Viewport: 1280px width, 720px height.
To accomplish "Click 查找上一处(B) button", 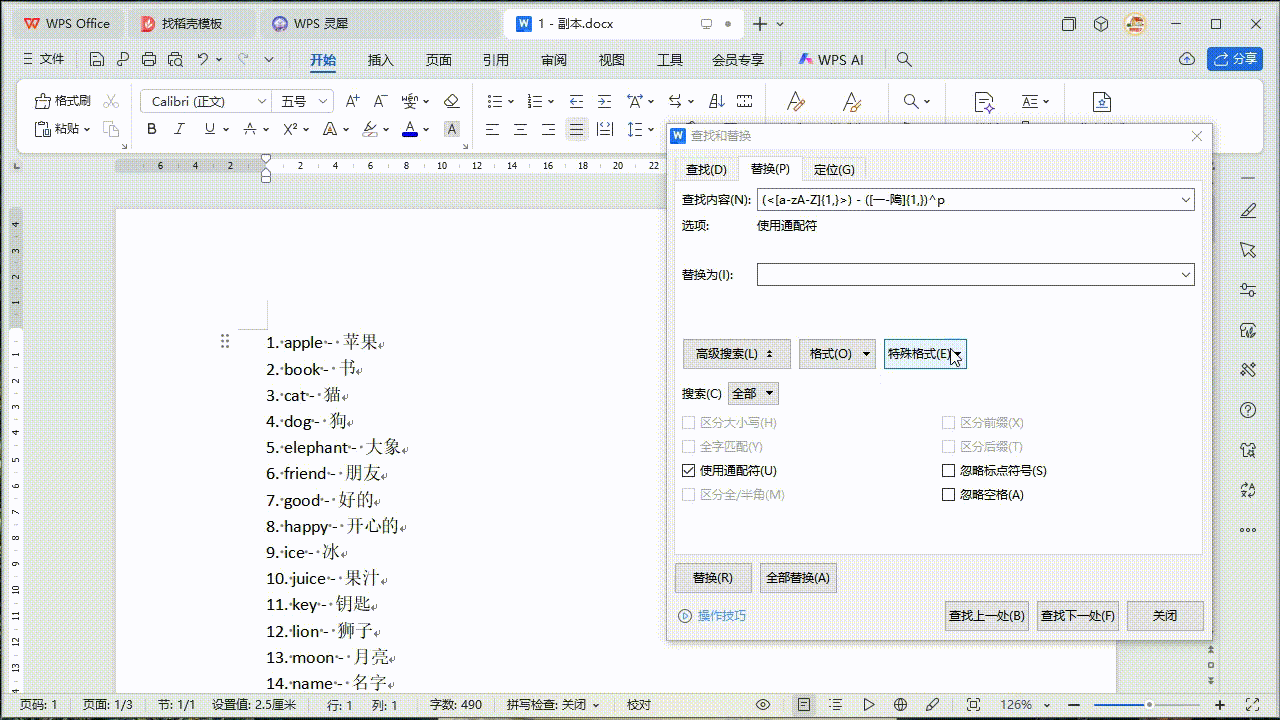I will [x=987, y=616].
